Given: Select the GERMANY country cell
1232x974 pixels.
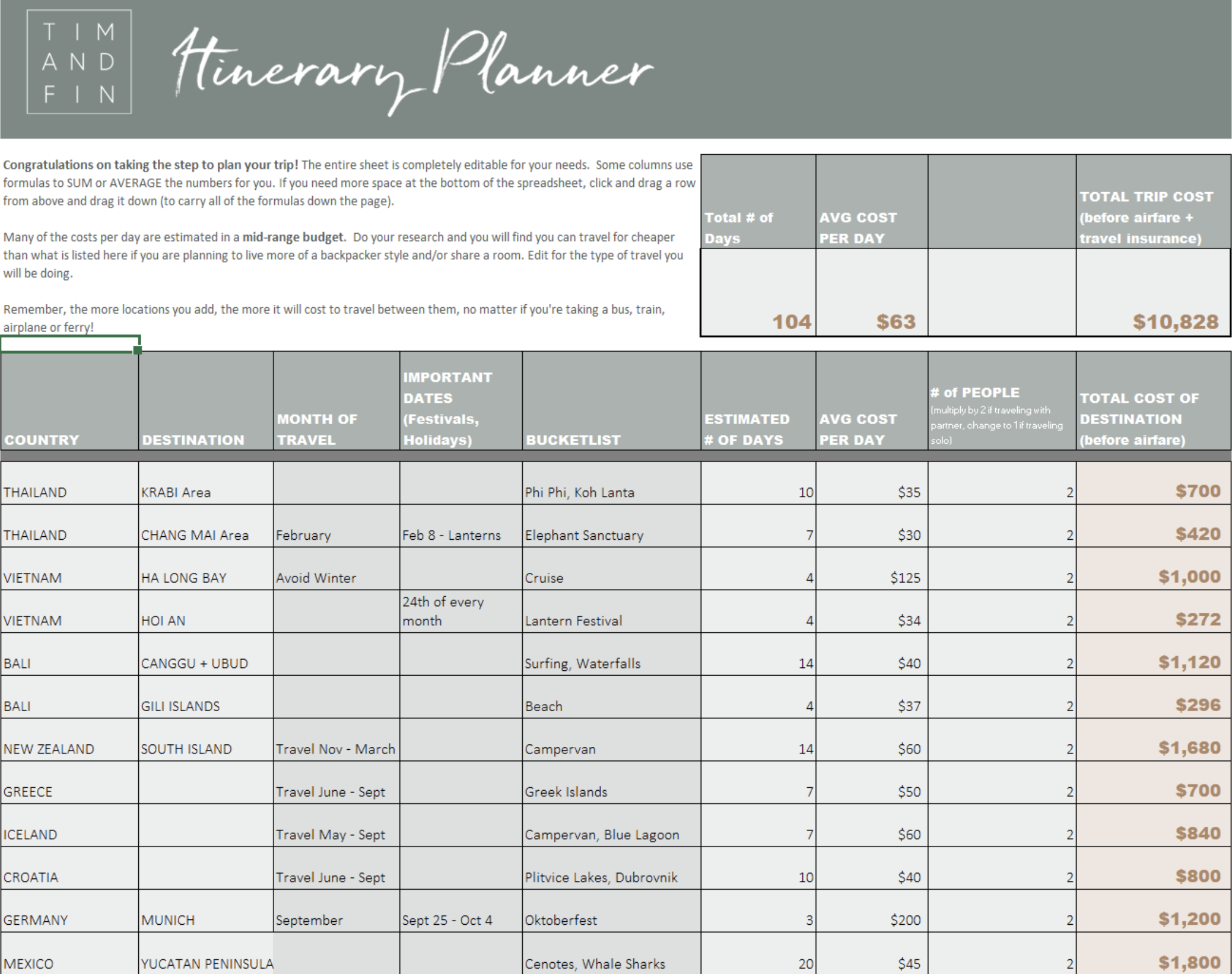Looking at the screenshot, I should [69, 911].
